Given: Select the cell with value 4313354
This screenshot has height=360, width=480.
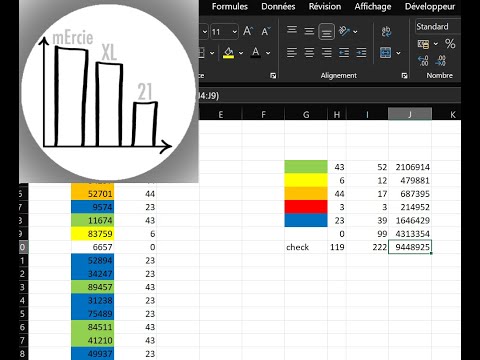Looking at the screenshot, I should [x=410, y=234].
